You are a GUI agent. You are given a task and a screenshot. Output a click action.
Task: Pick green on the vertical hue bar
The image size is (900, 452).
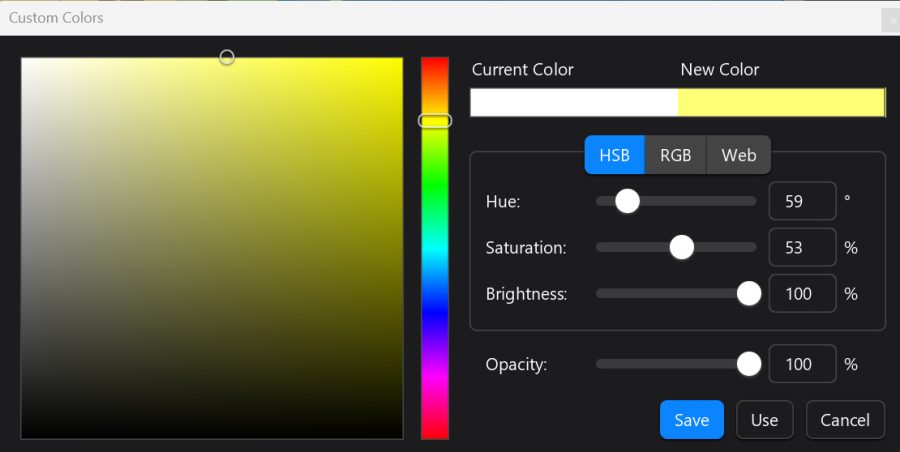[x=435, y=185]
